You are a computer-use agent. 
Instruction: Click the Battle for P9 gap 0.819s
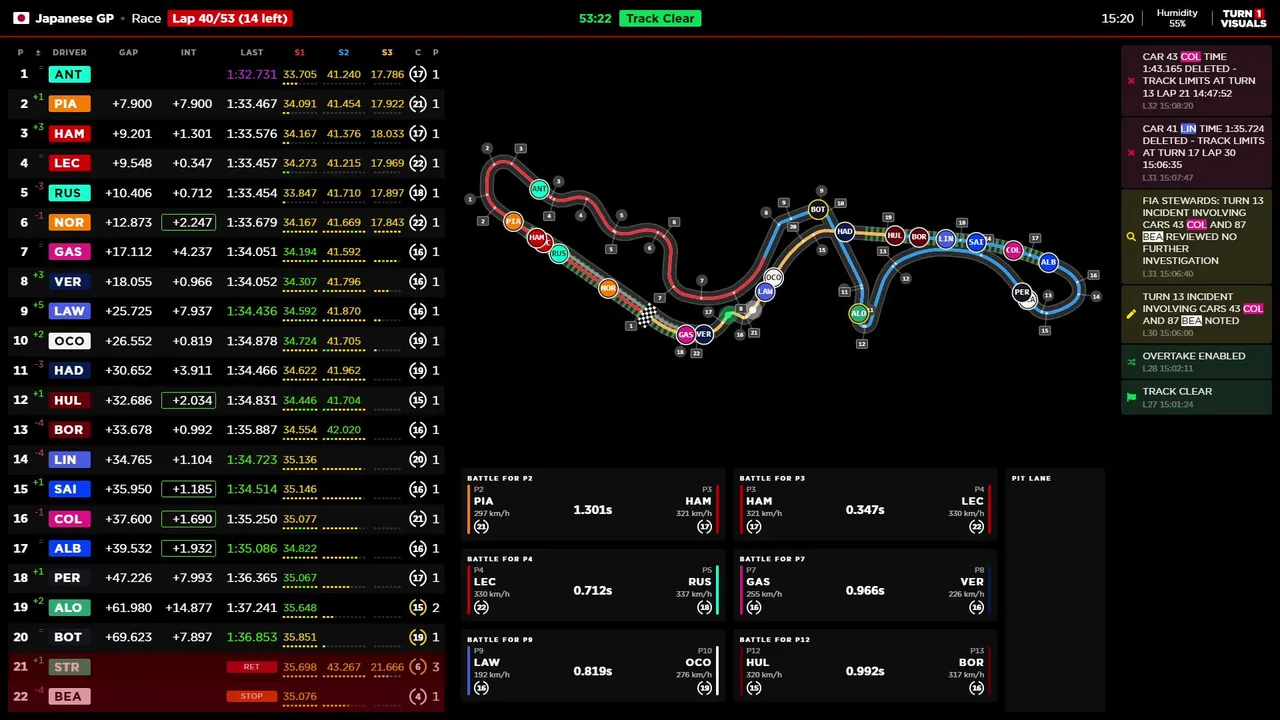click(593, 671)
